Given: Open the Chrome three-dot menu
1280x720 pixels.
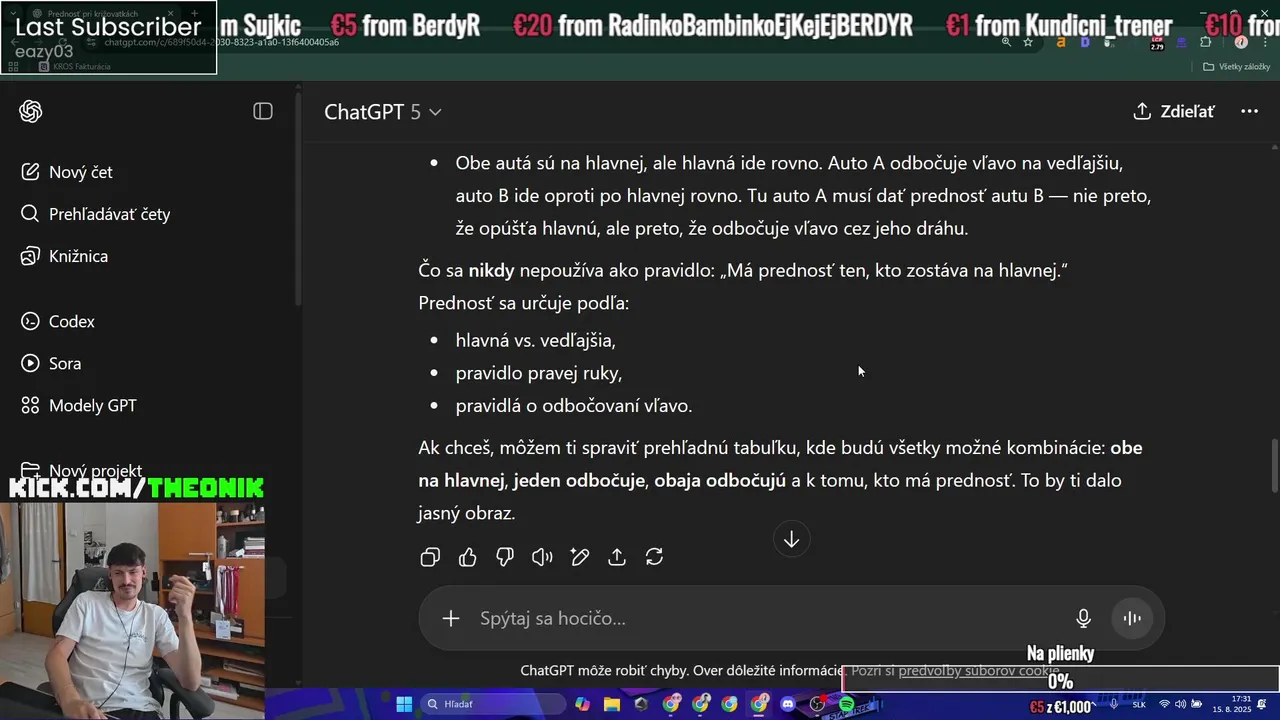Looking at the screenshot, I should pyautogui.click(x=1267, y=42).
